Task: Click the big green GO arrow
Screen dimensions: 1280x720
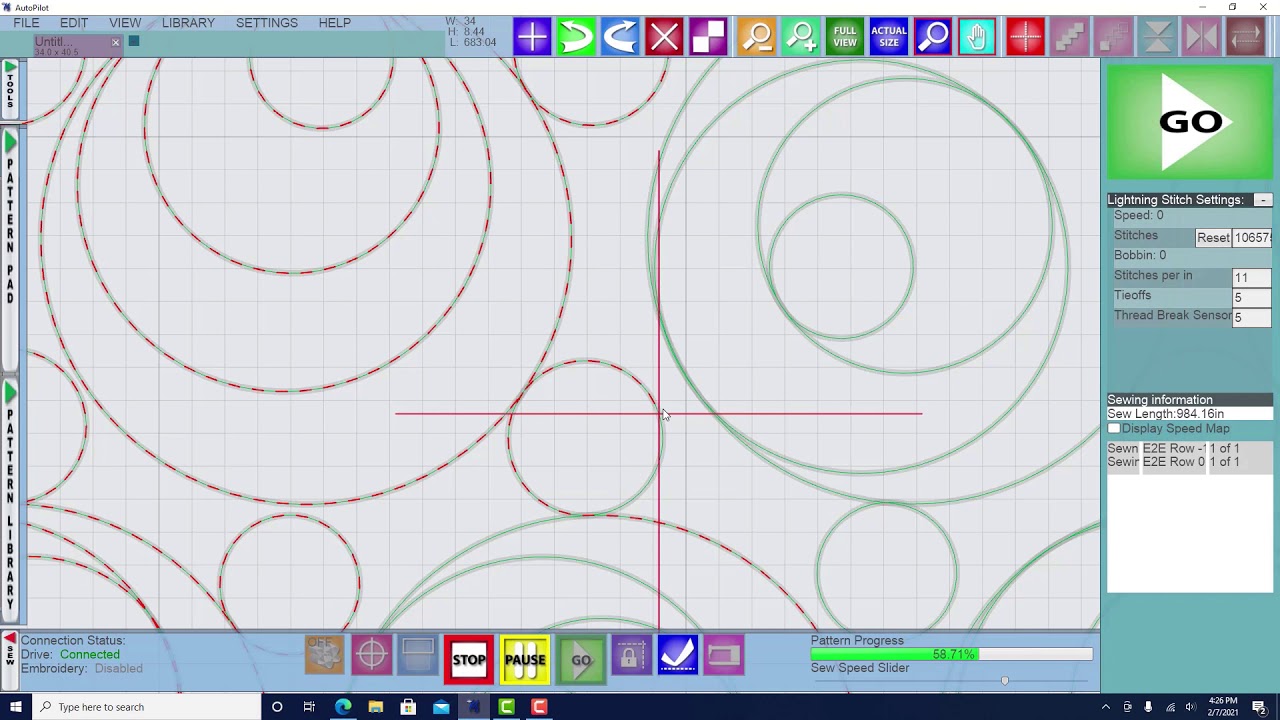Action: click(x=1190, y=122)
